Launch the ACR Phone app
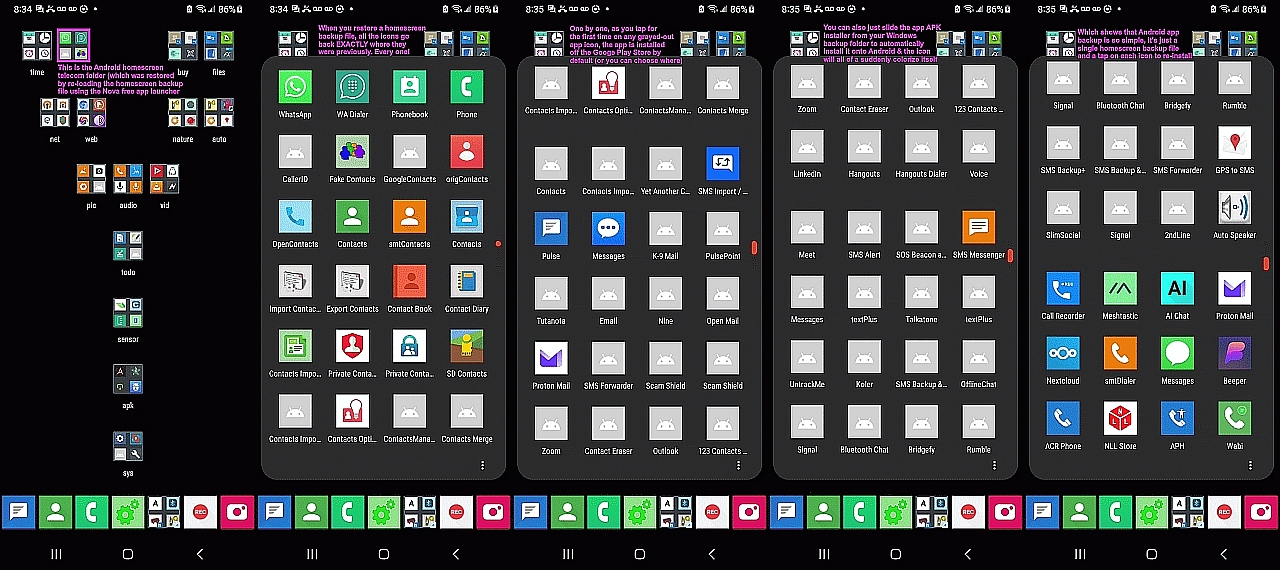Image resolution: width=1280 pixels, height=570 pixels. click(1063, 419)
